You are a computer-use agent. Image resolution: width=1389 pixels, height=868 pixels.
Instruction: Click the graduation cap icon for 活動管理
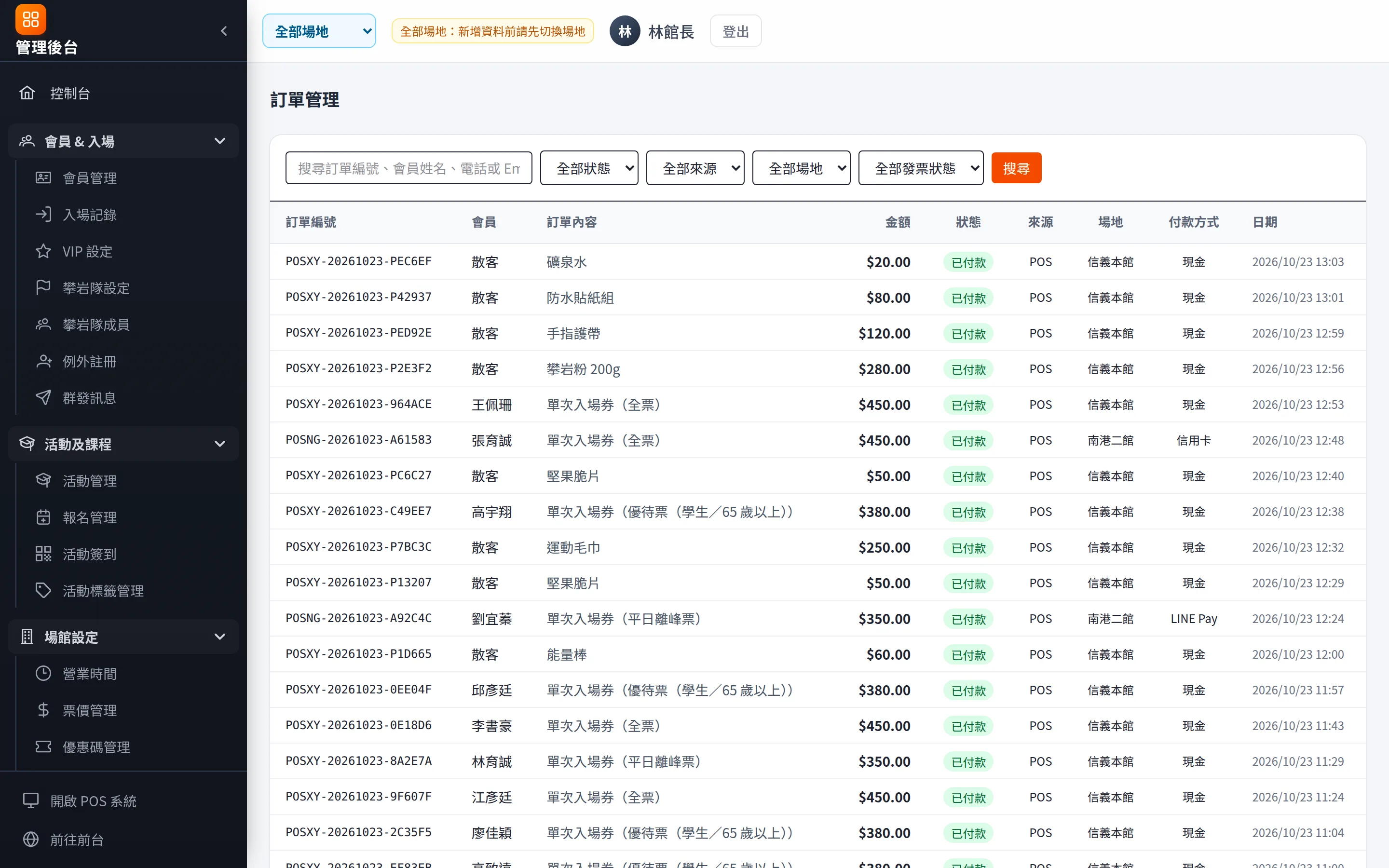coord(43,480)
